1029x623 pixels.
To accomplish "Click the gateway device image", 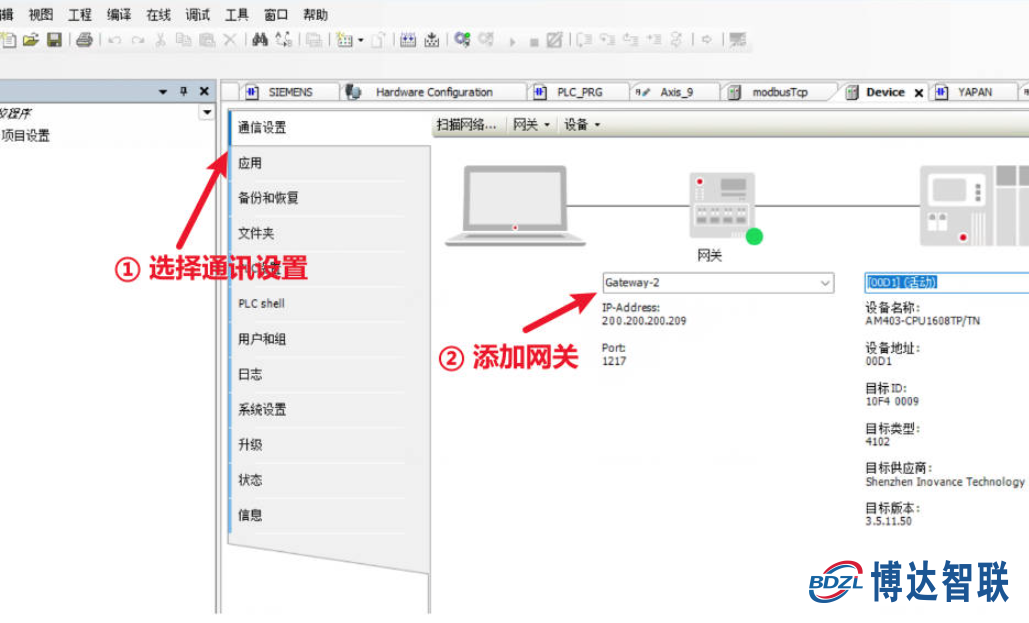I will 722,205.
